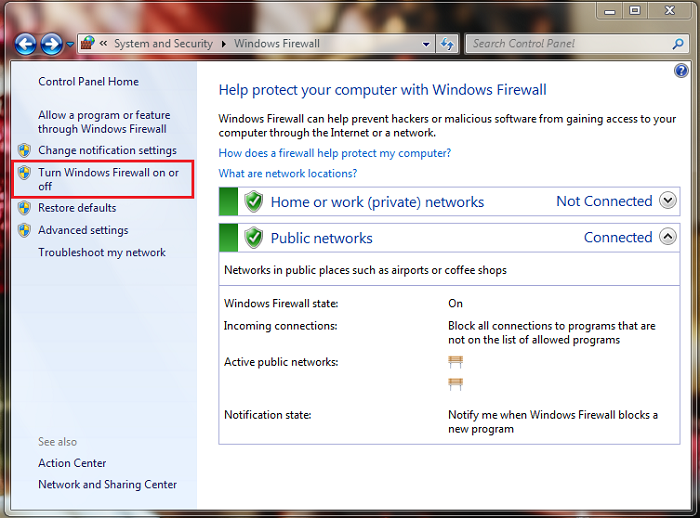The height and width of the screenshot is (518, 700).
Task: Click the refresh button beside address bar
Action: point(447,44)
